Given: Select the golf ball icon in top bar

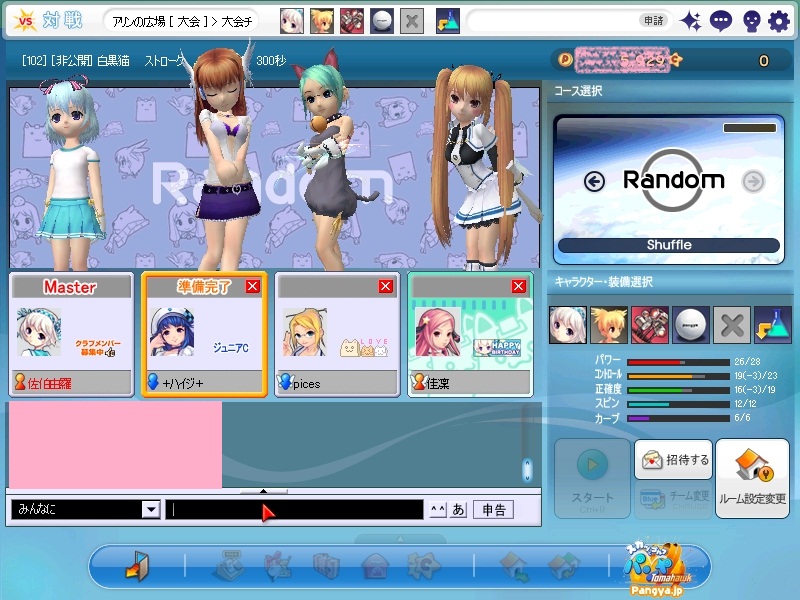Looking at the screenshot, I should (x=382, y=21).
